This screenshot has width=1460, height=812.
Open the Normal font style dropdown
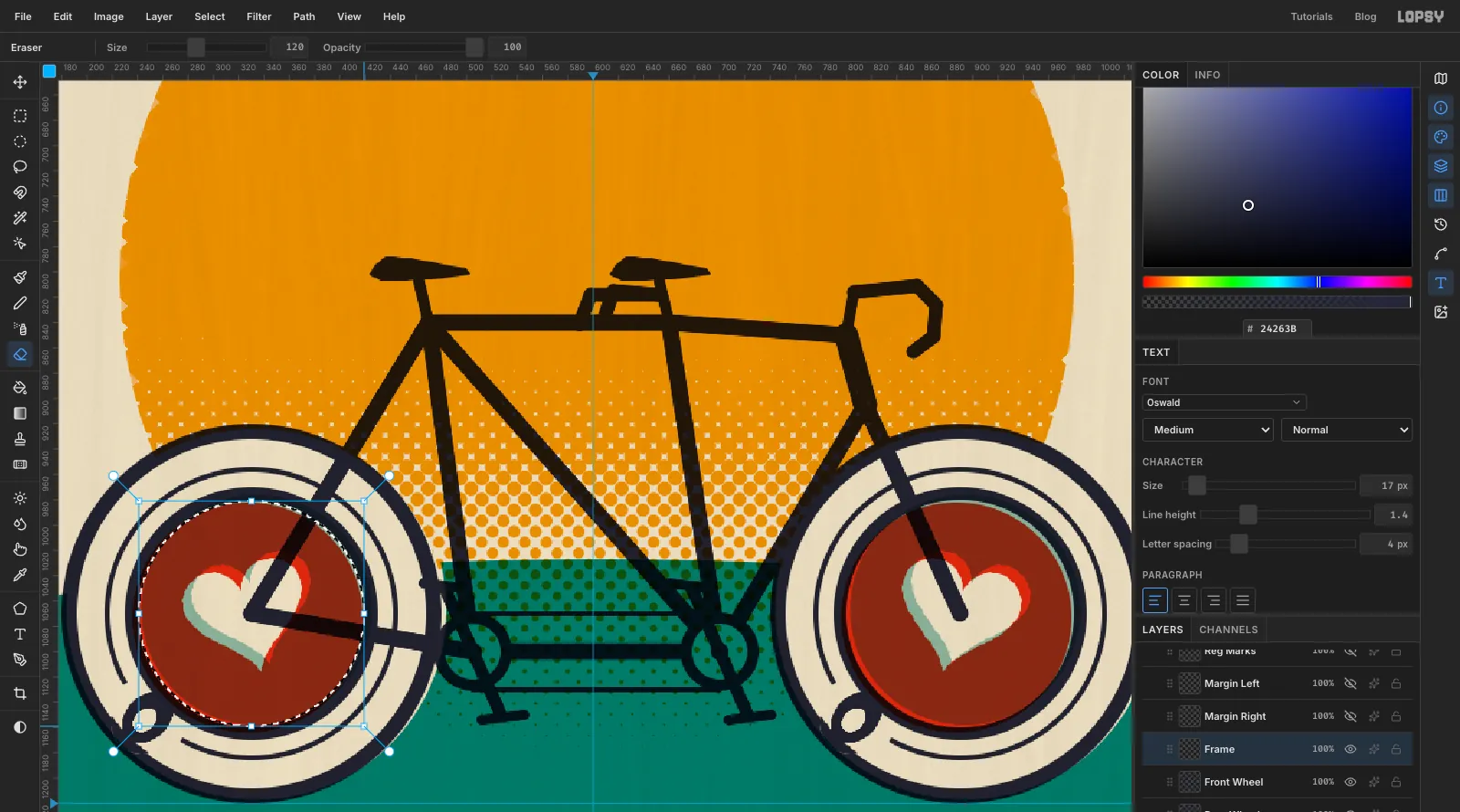tap(1347, 430)
